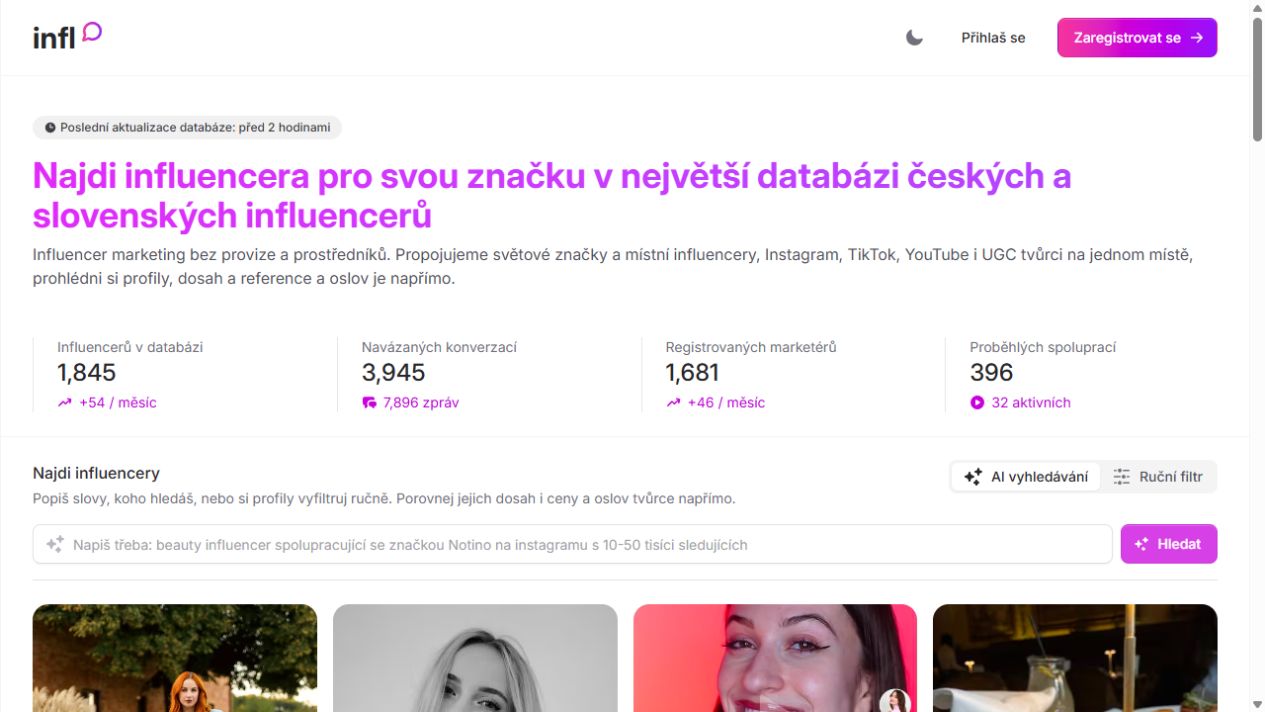Open the influencer card with red background

tap(775, 658)
